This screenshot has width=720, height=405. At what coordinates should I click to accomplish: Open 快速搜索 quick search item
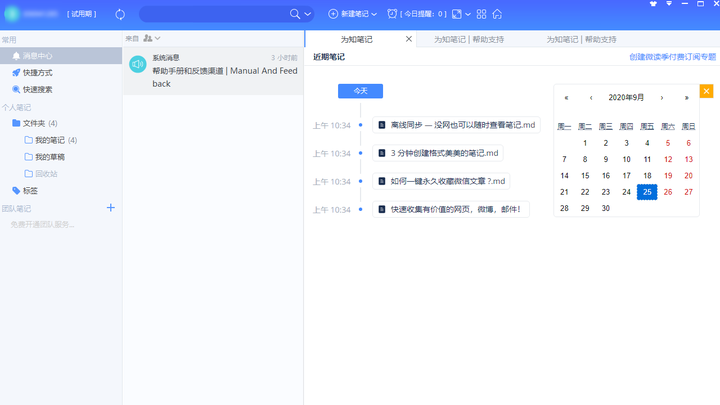pyautogui.click(x=38, y=90)
